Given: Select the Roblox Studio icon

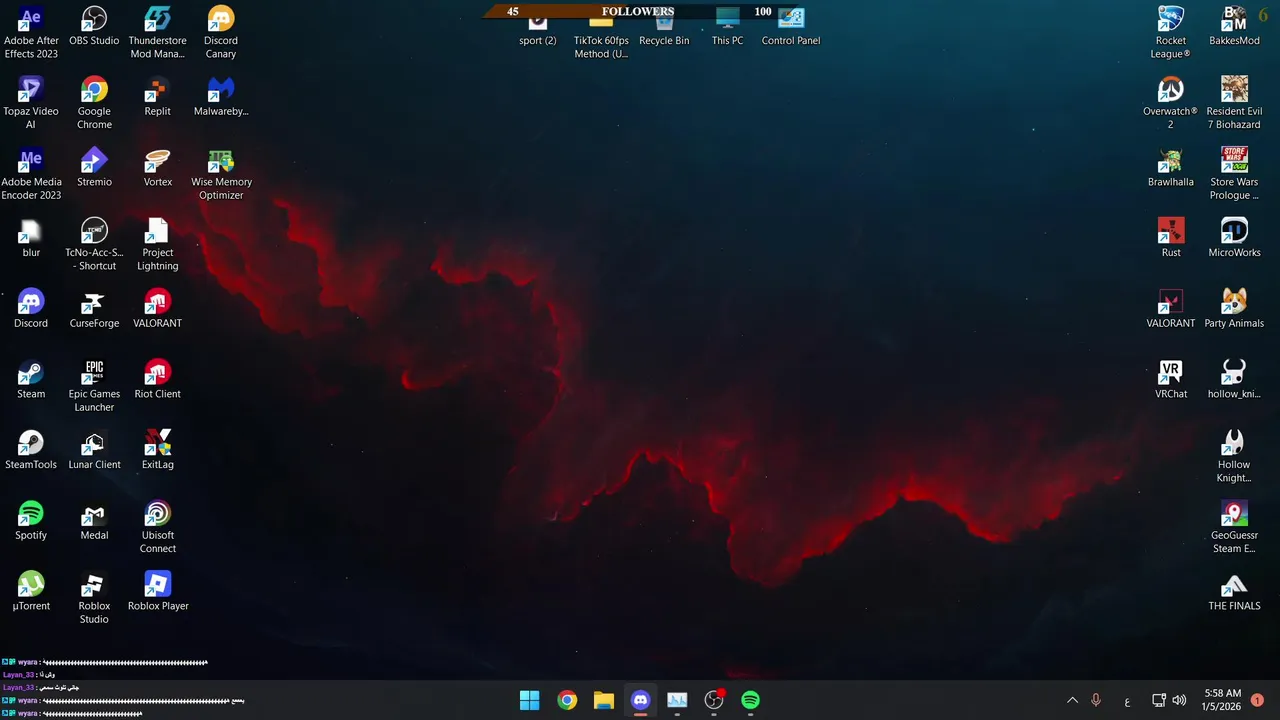Looking at the screenshot, I should [x=94, y=598].
